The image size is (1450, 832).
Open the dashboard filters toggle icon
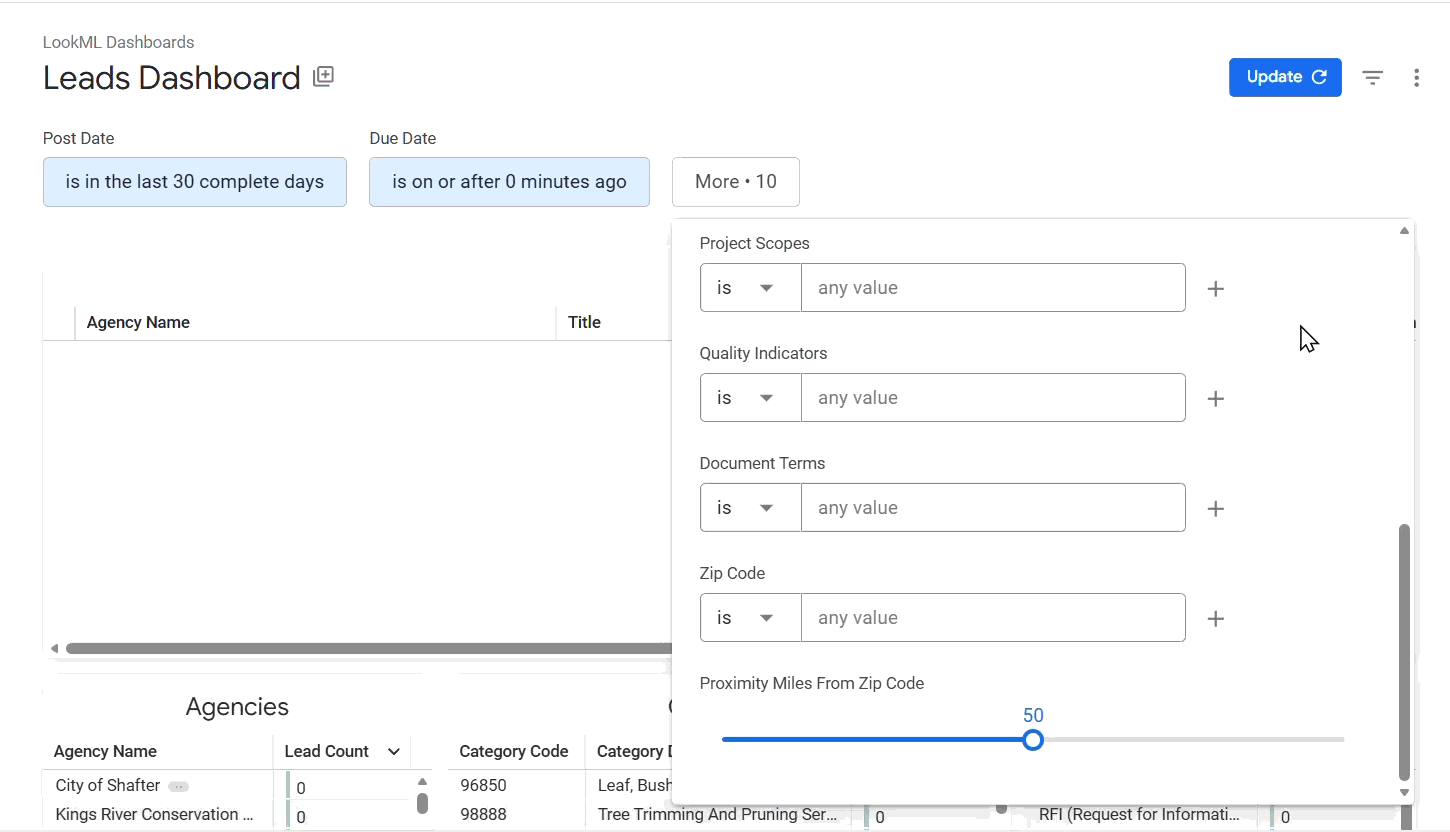coord(1372,77)
